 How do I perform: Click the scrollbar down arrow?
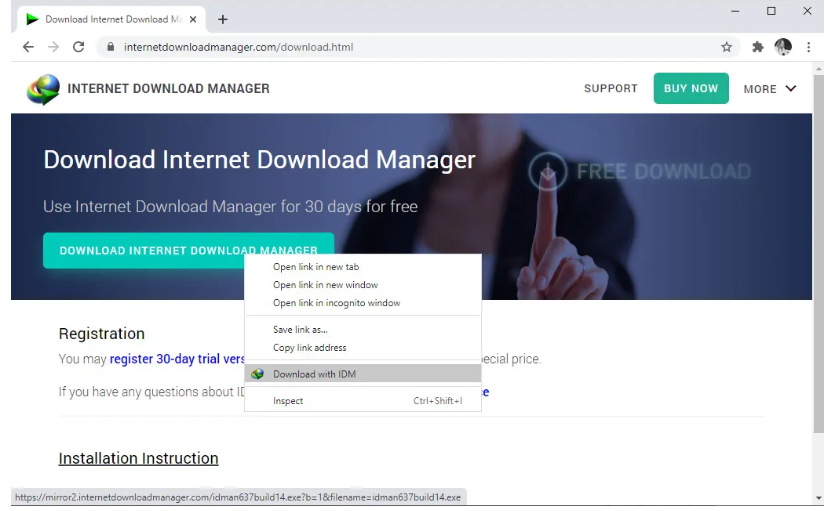[819, 497]
